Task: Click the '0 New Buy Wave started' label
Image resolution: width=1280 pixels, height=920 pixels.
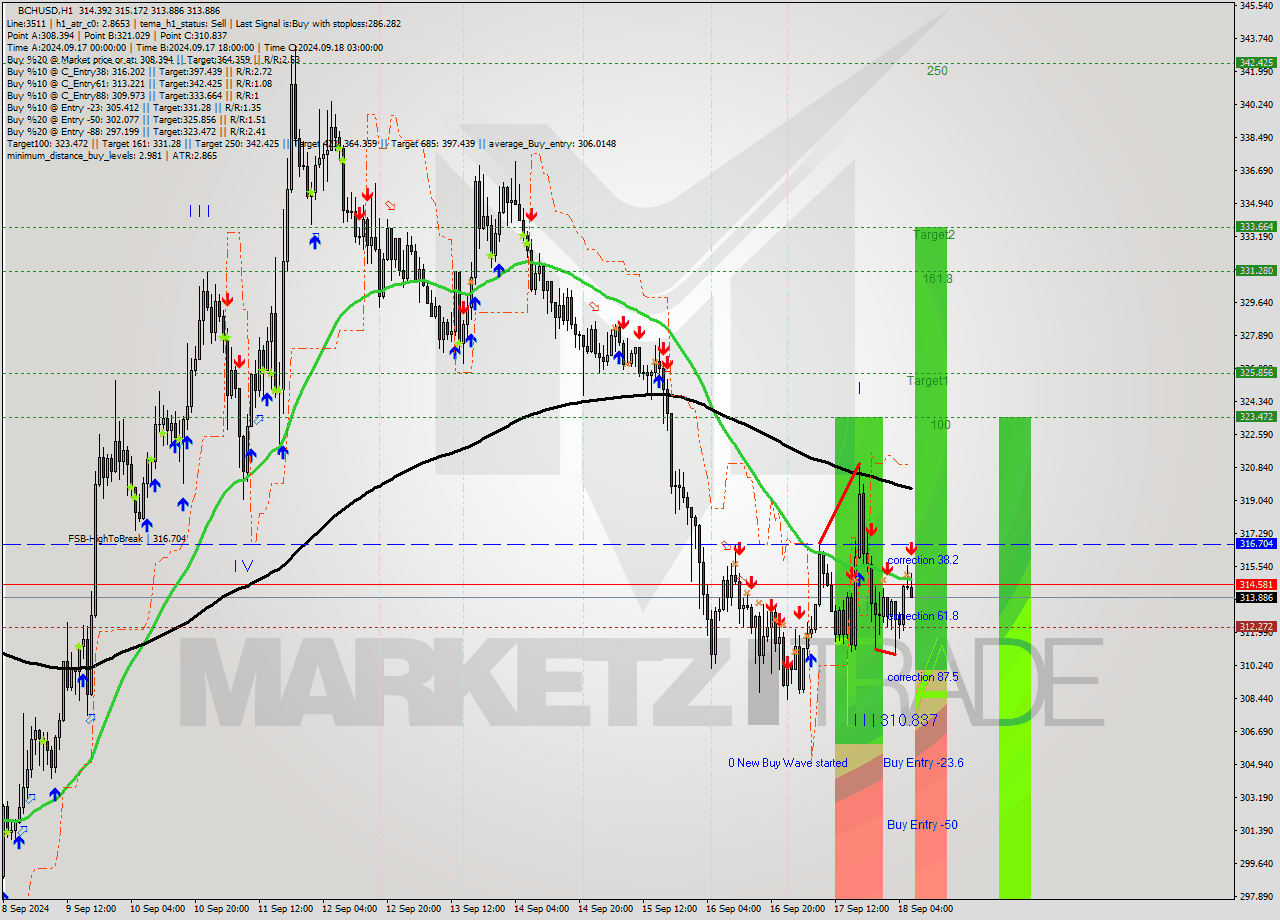Action: point(788,763)
